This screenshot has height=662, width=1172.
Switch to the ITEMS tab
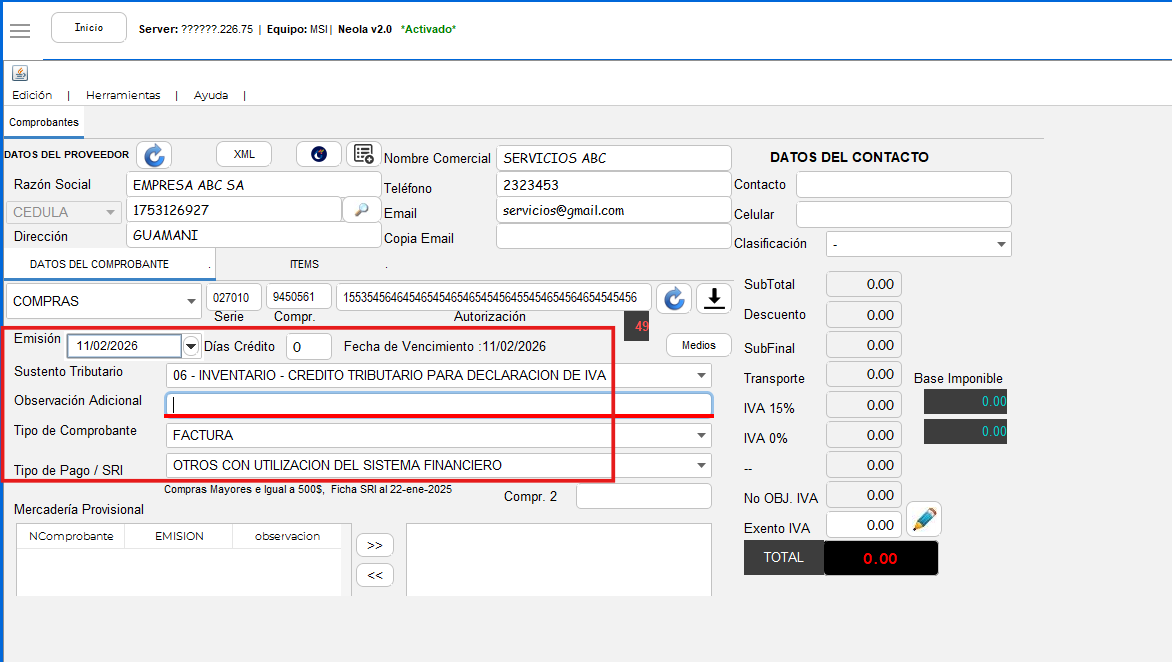click(x=304, y=264)
